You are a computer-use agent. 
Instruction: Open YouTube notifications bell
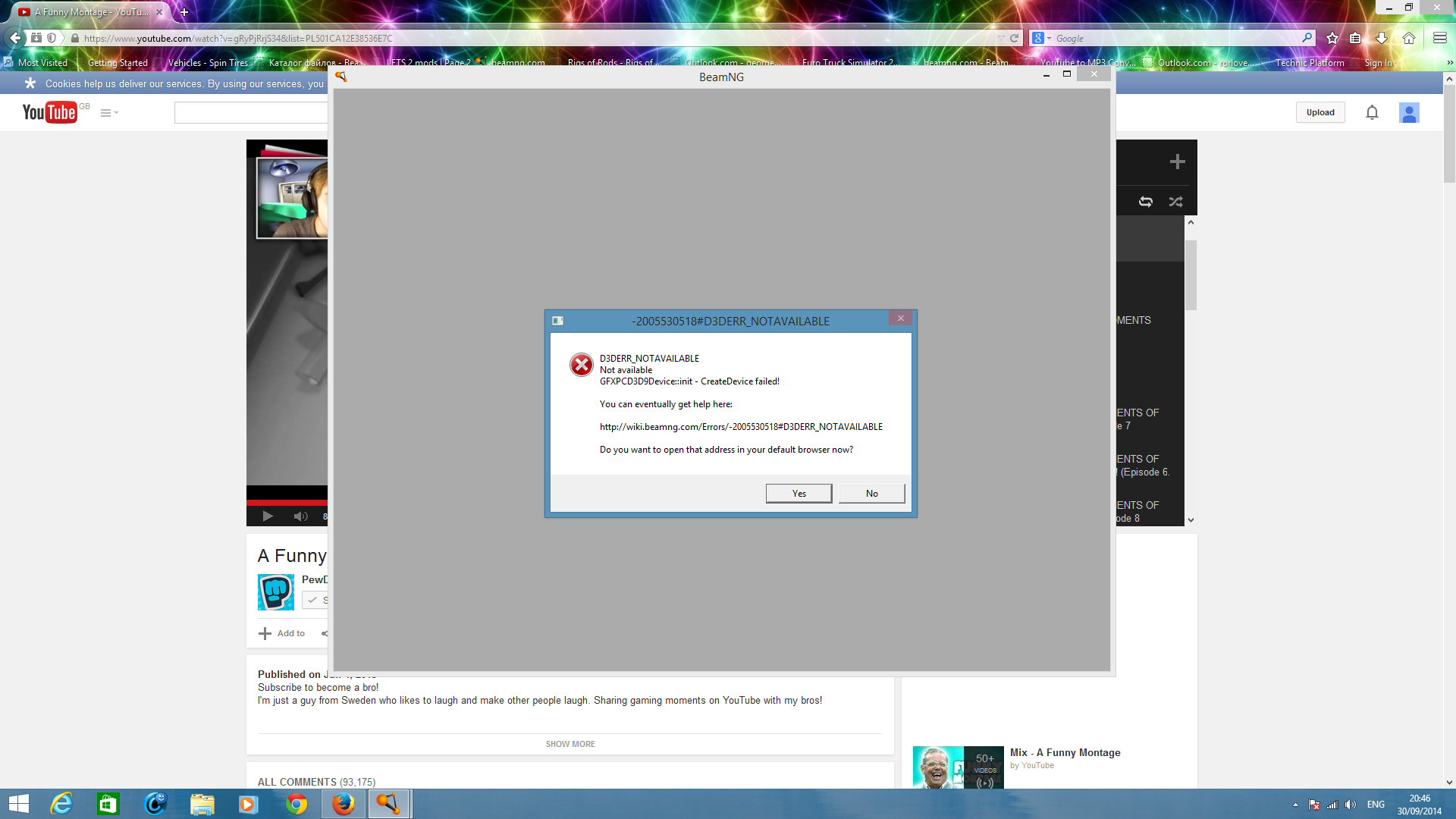click(1372, 112)
